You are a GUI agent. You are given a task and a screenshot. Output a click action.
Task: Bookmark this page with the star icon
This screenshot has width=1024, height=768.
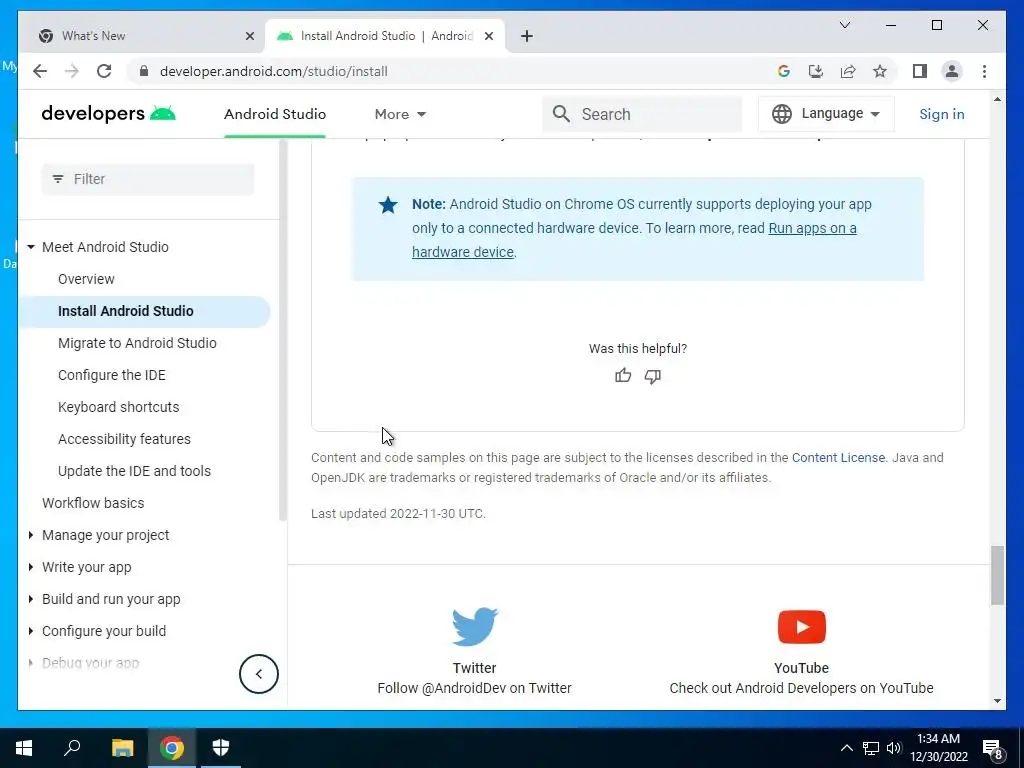880,71
